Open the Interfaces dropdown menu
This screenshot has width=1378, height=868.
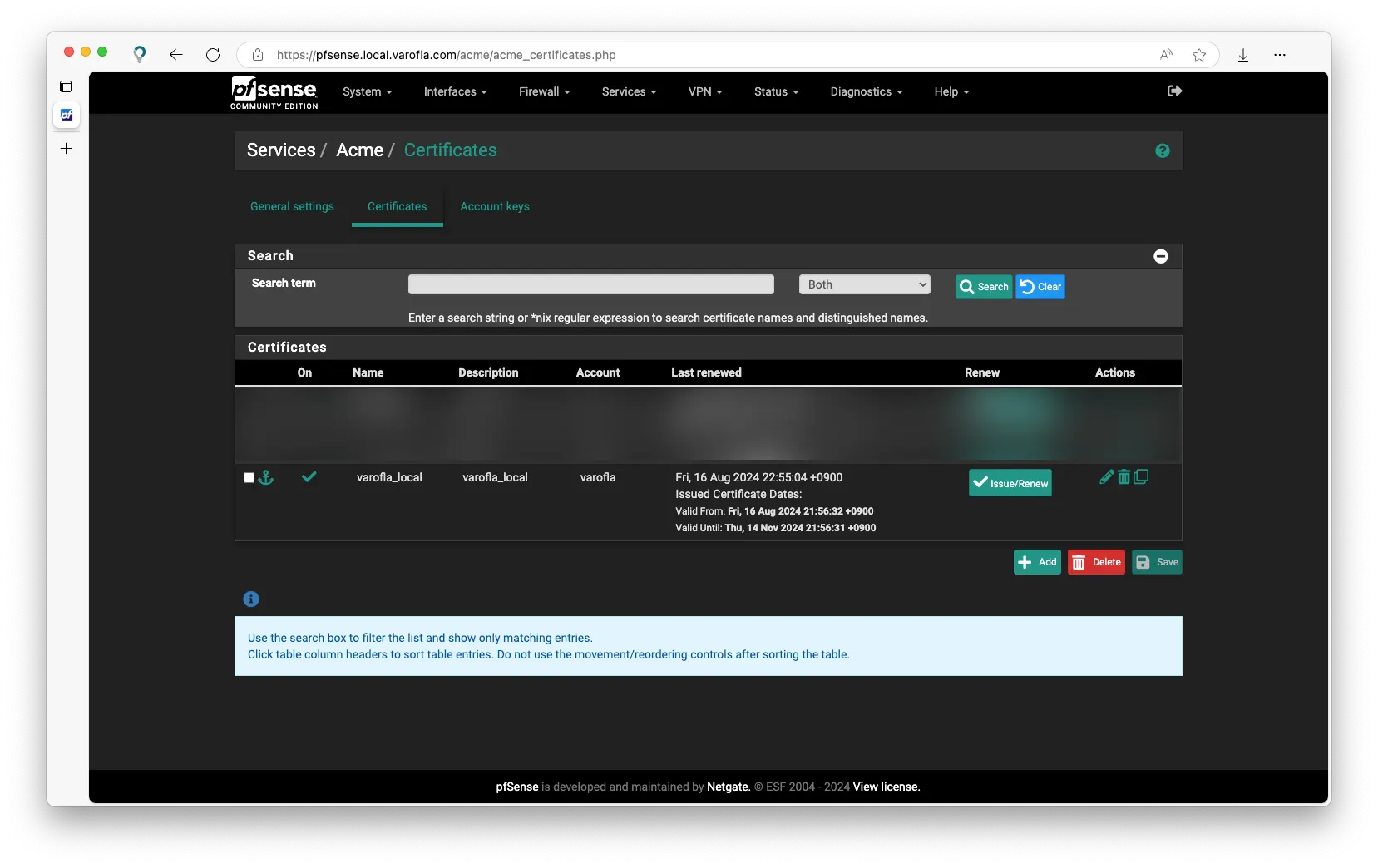click(x=455, y=91)
